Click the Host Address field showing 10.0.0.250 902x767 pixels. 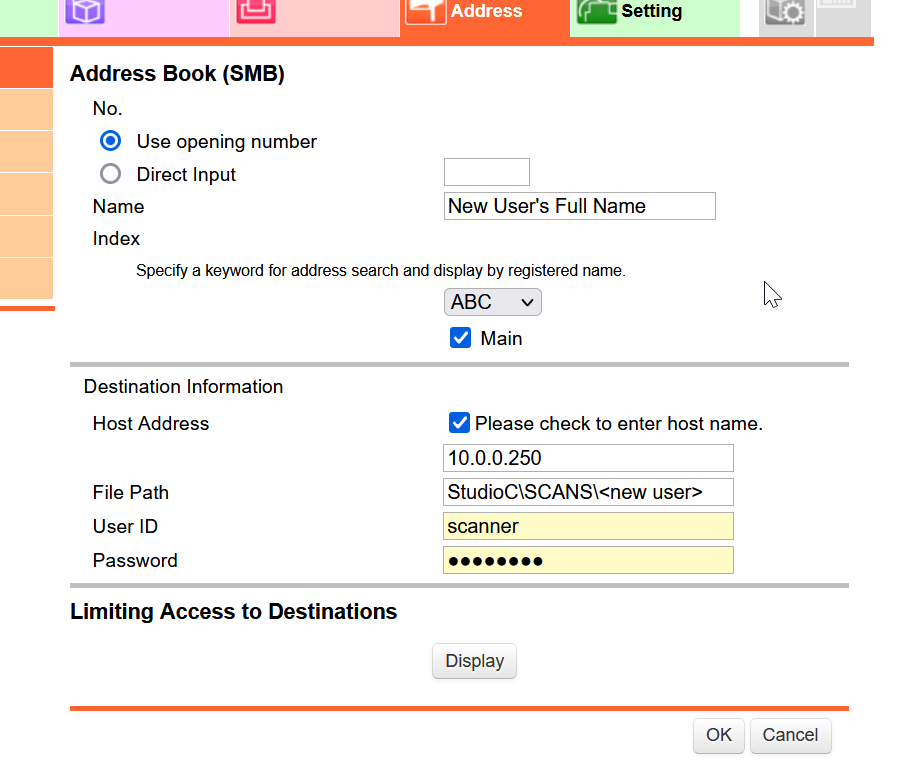pyautogui.click(x=588, y=458)
